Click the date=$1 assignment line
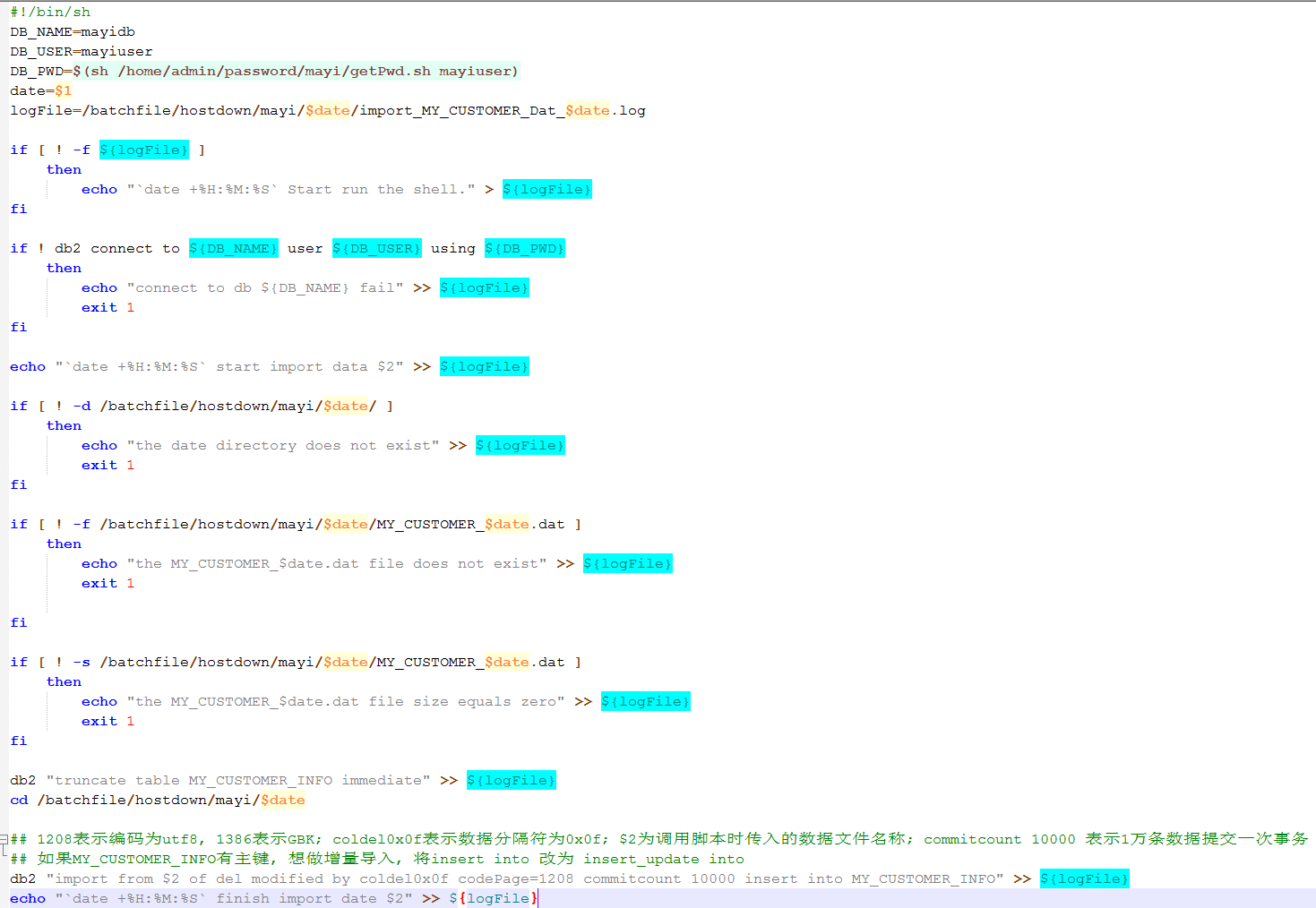This screenshot has height=908, width=1316. (x=41, y=90)
